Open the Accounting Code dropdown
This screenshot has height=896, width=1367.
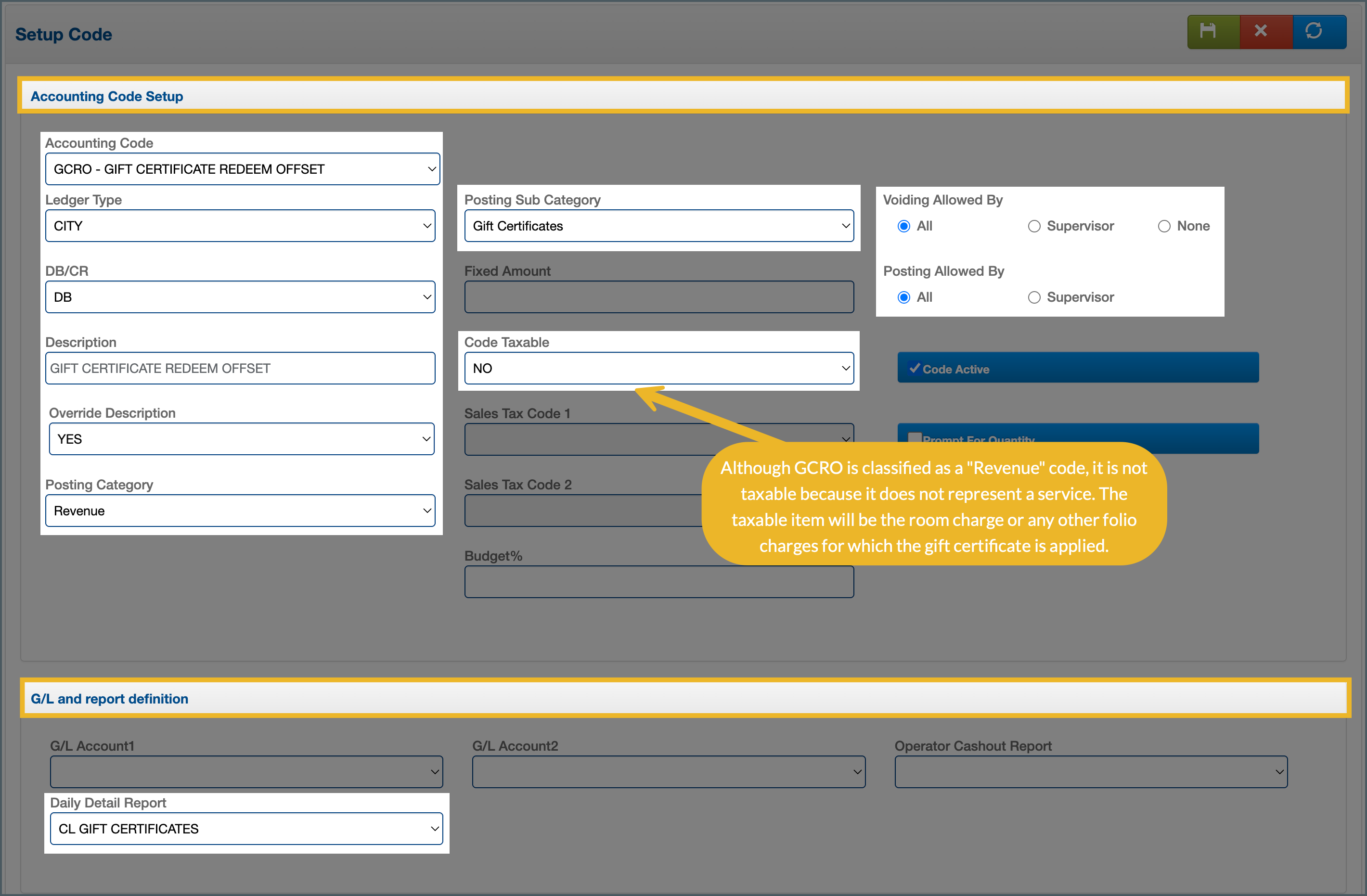coord(243,169)
